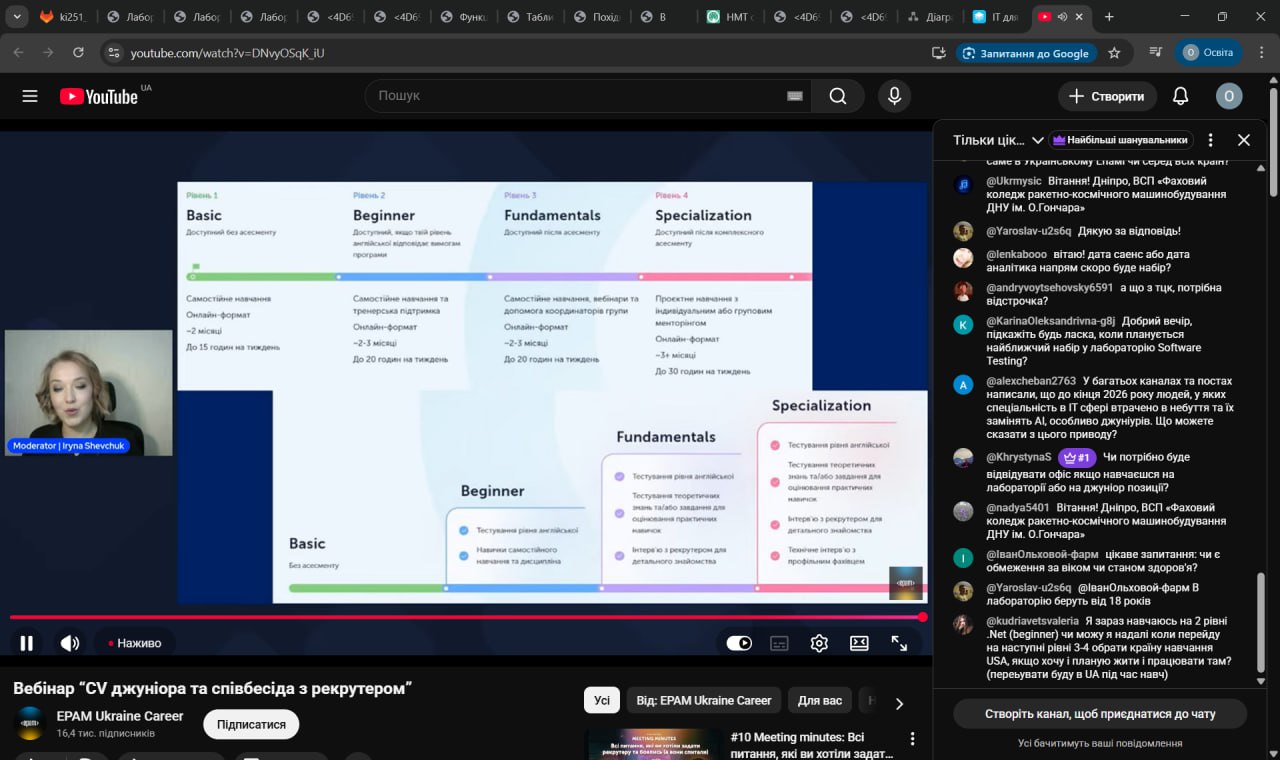Screen dimensions: 1280x760
Task: Click the red video progress bar
Action: coord(465,617)
